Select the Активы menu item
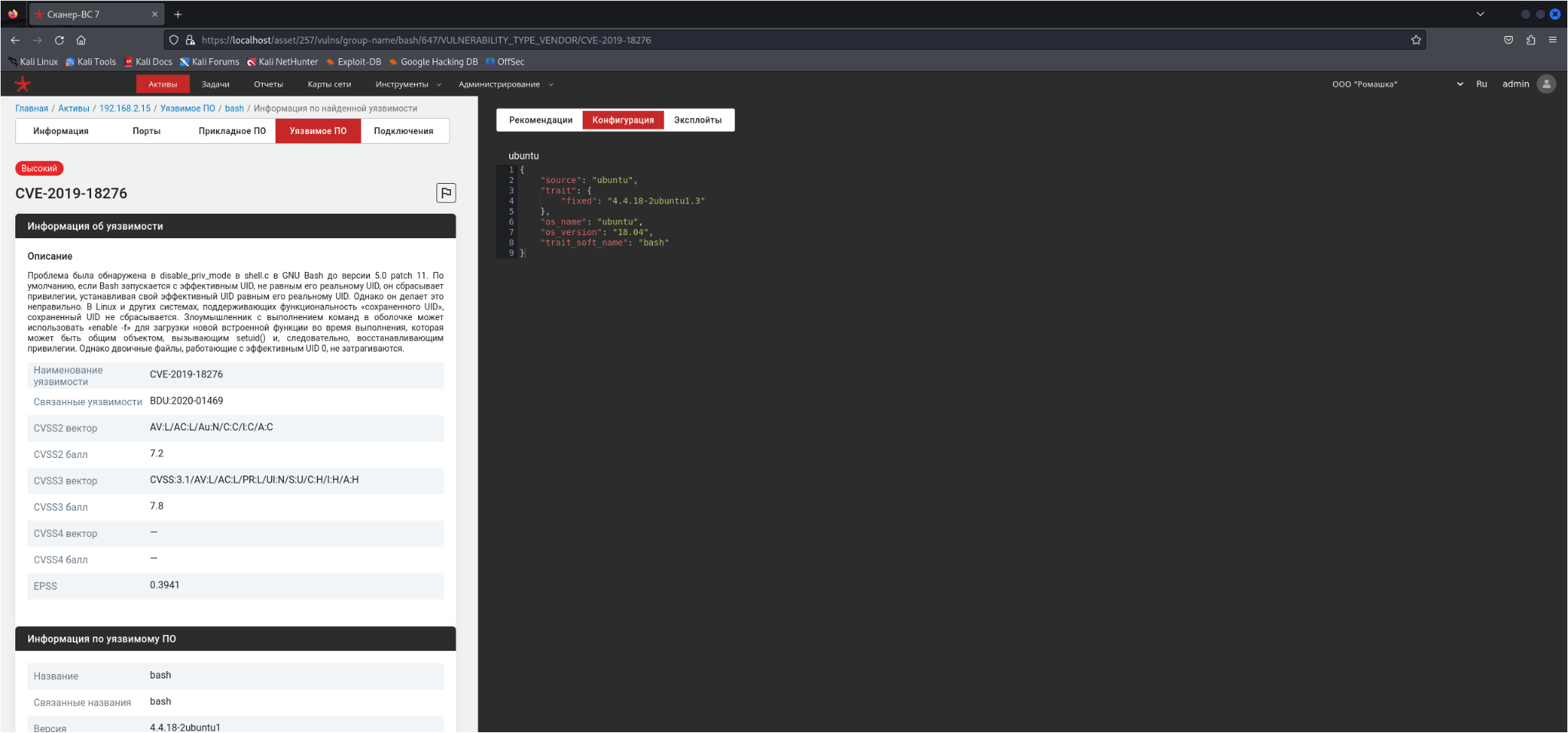Image resolution: width=1568 pixels, height=733 pixels. pos(163,84)
